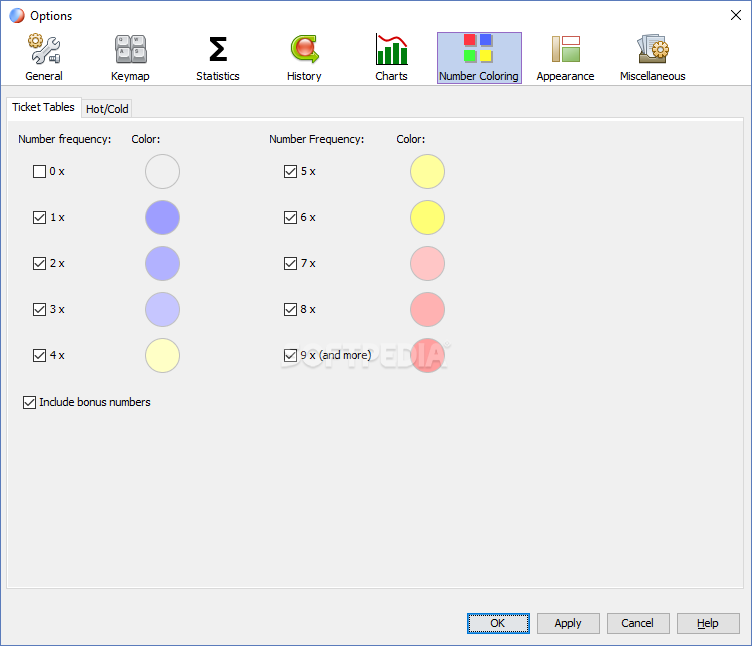752x646 pixels.
Task: Pick the color for 0 x frequency
Action: click(x=163, y=171)
